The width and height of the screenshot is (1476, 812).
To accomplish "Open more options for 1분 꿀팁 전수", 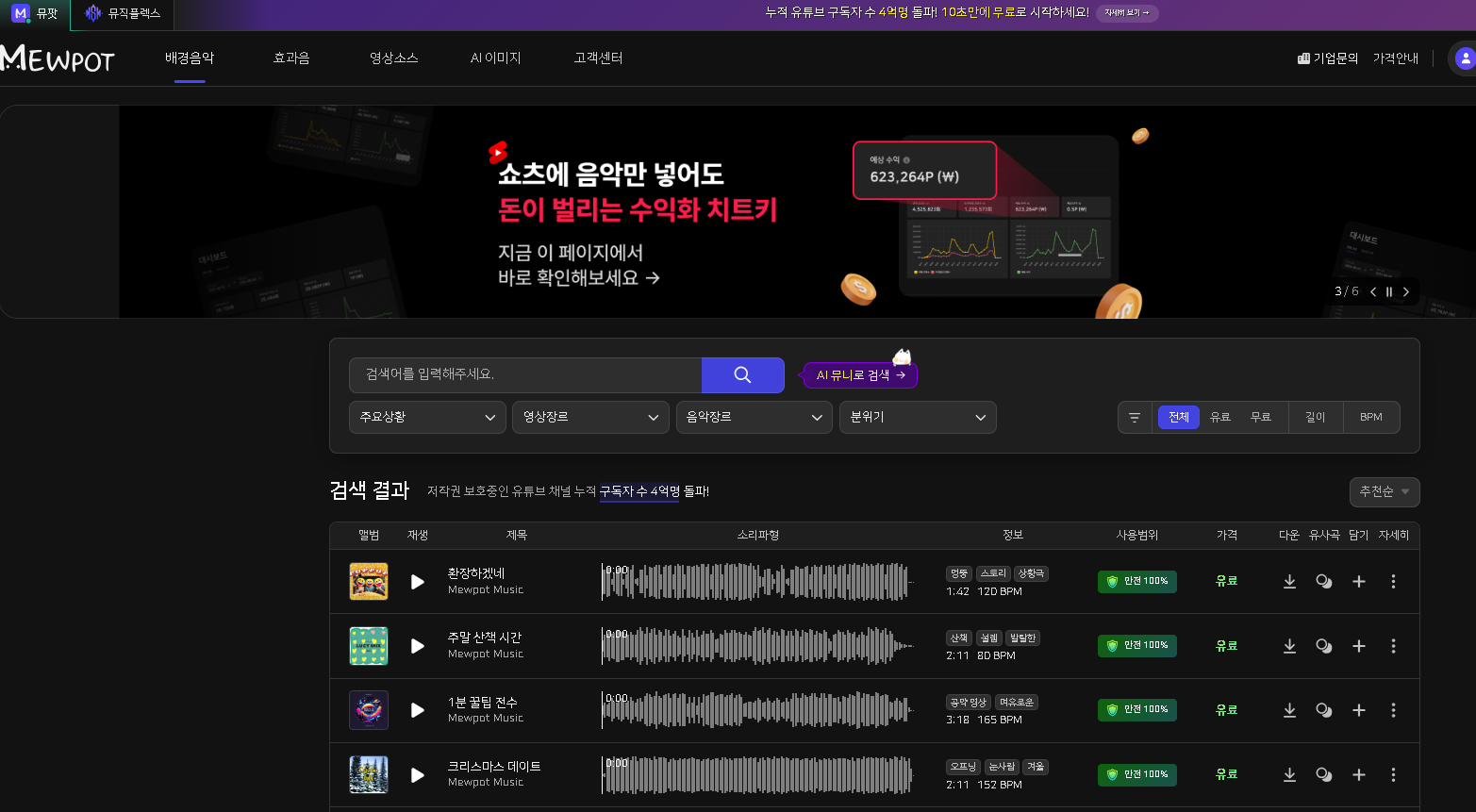I will [1393, 710].
